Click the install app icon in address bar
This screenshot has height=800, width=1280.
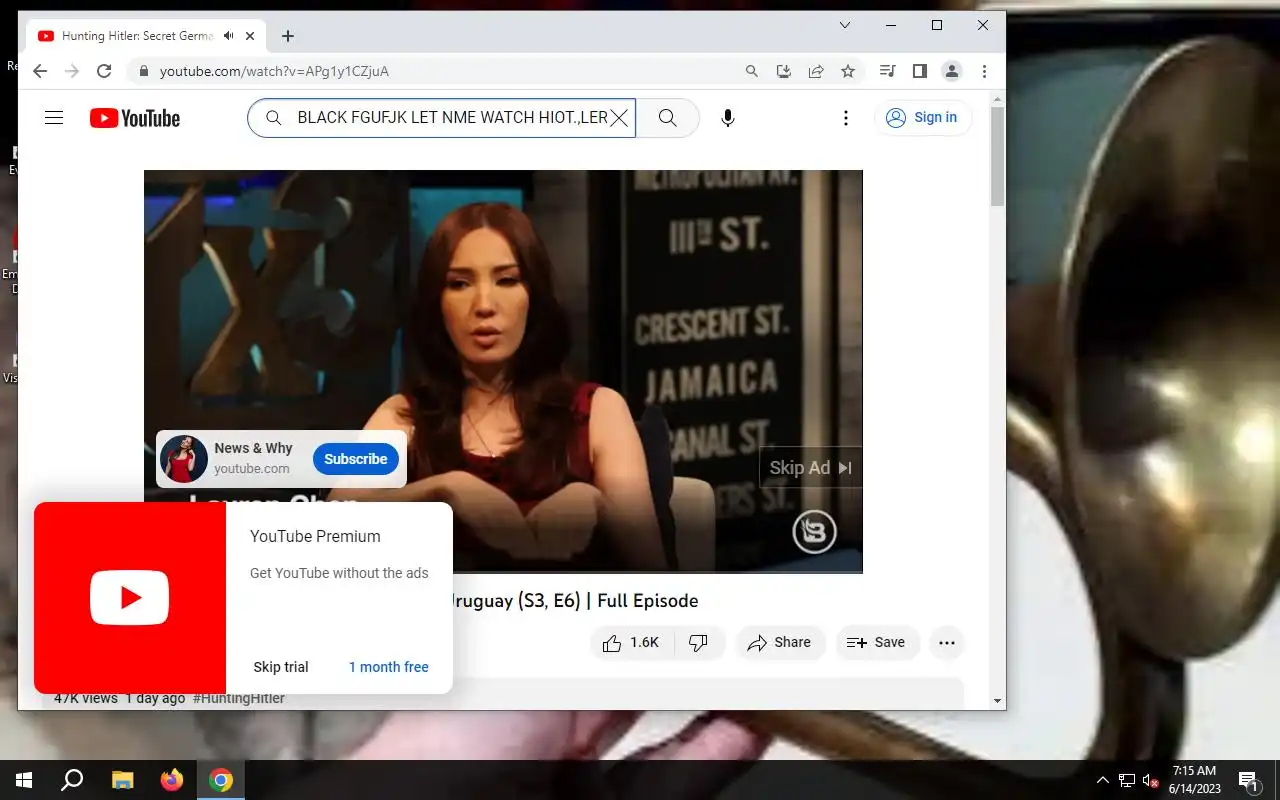(784, 71)
